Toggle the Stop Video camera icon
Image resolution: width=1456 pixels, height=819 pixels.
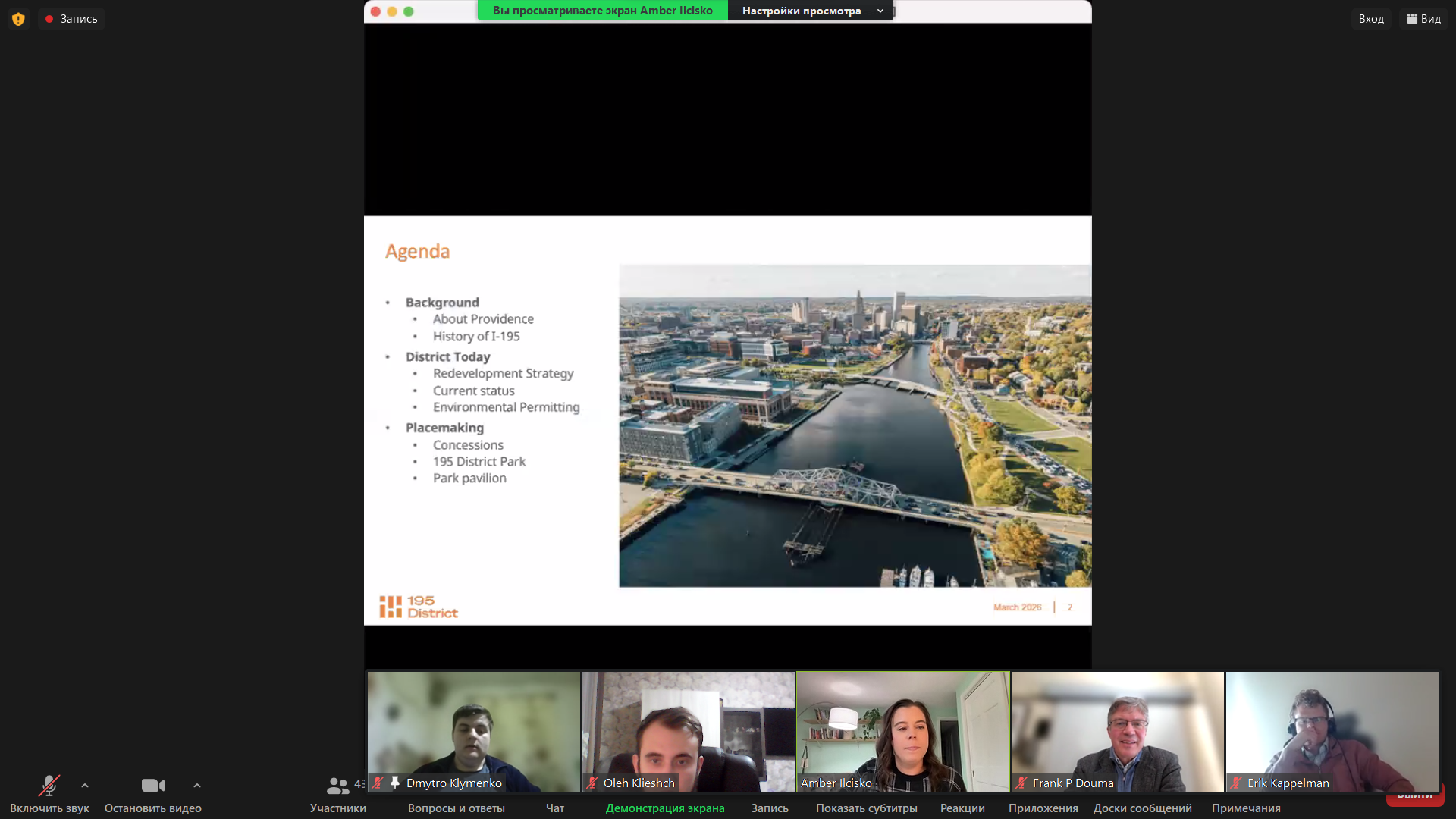click(152, 786)
